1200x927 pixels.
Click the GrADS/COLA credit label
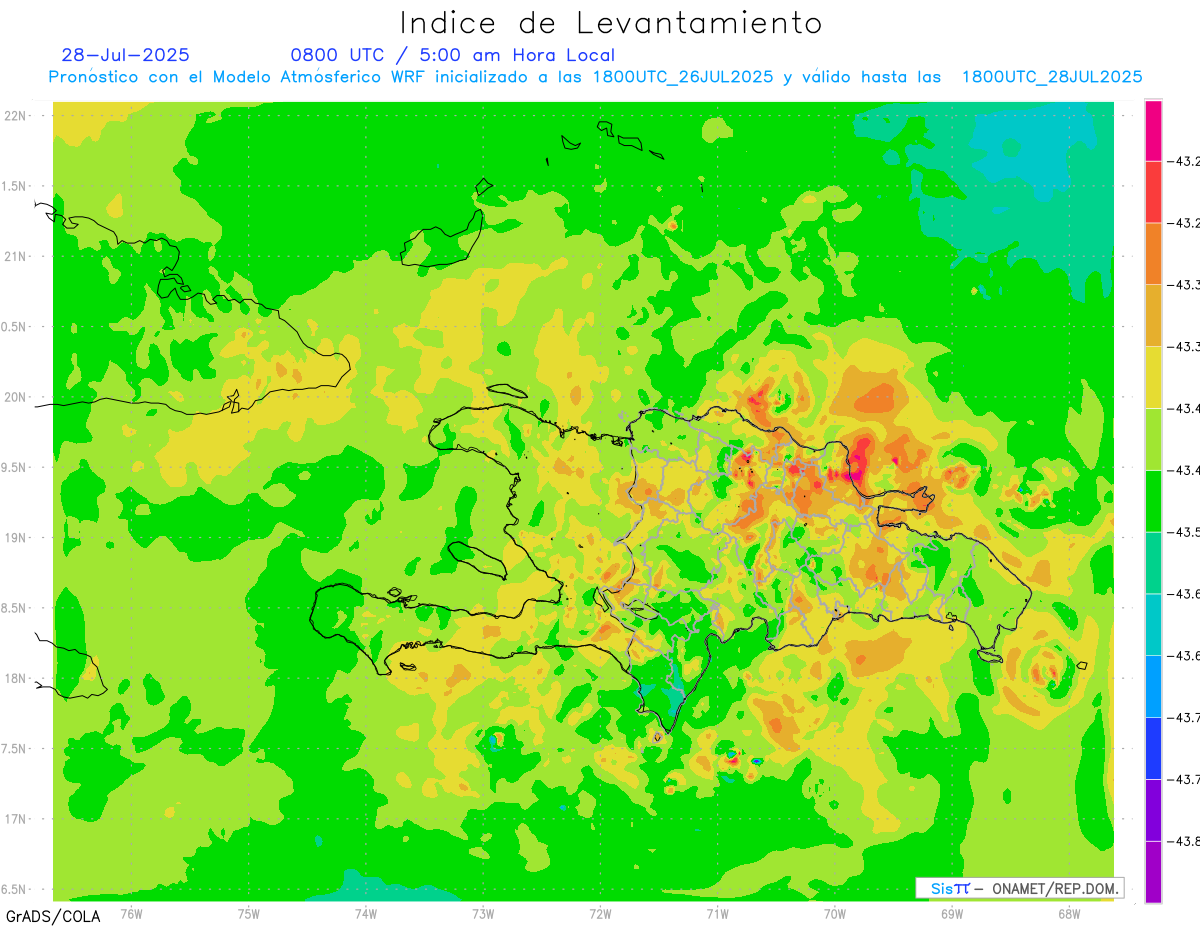pyautogui.click(x=53, y=916)
